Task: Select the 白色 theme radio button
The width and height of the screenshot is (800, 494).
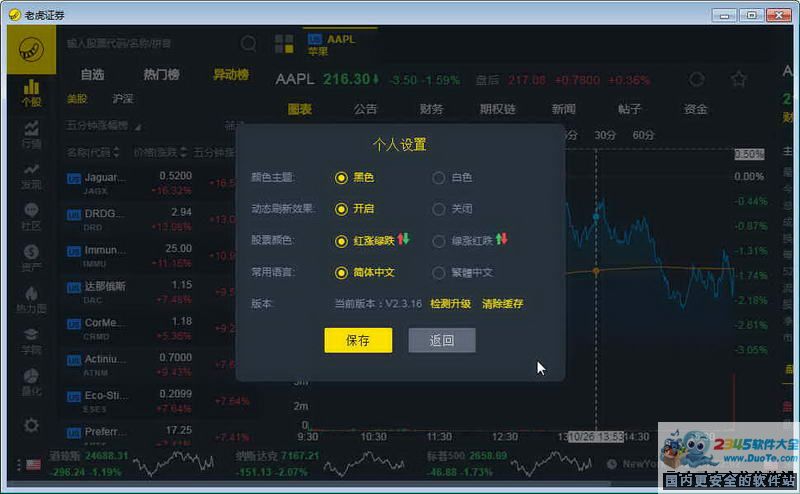Action: point(438,178)
